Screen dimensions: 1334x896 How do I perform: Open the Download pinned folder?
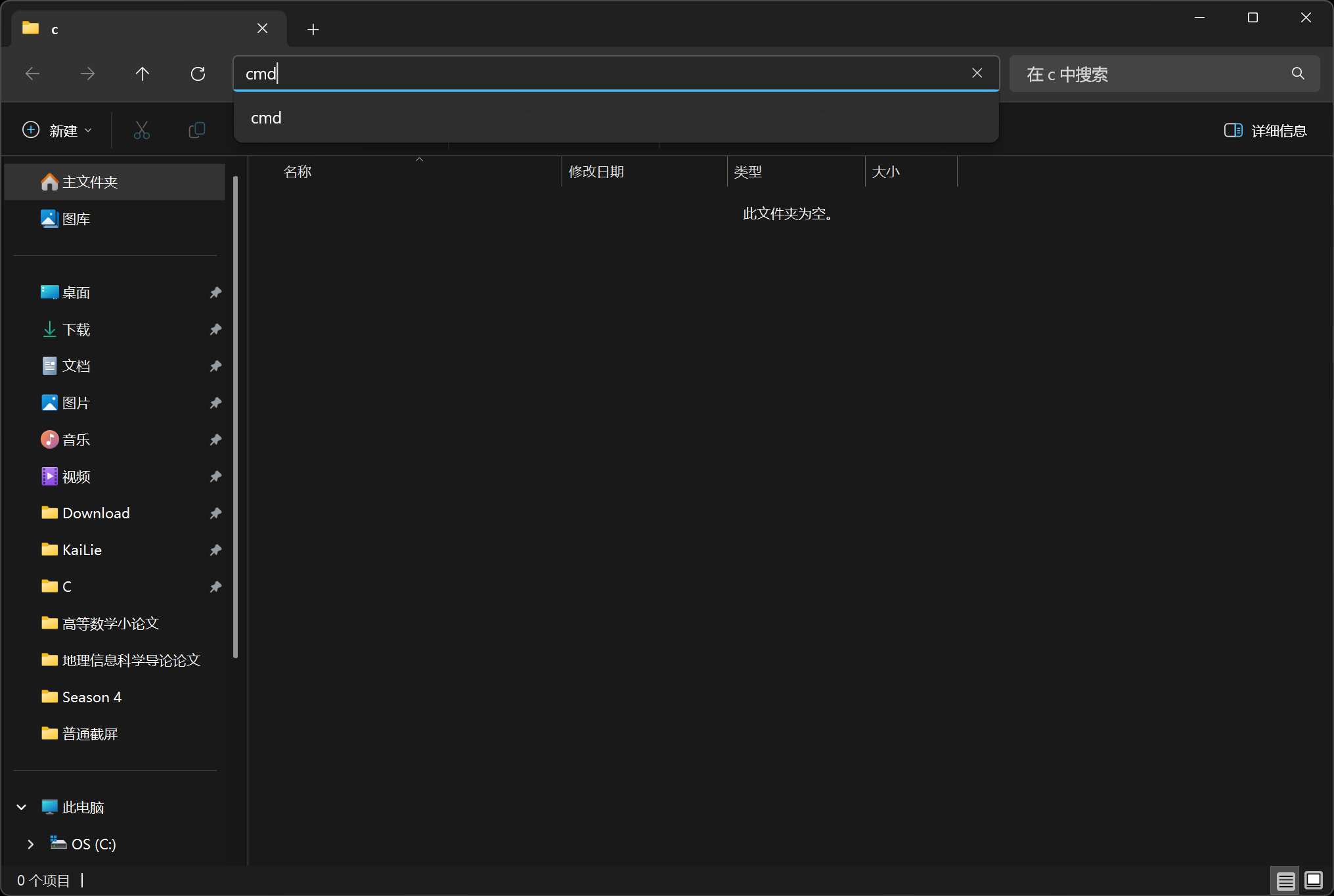(x=96, y=513)
